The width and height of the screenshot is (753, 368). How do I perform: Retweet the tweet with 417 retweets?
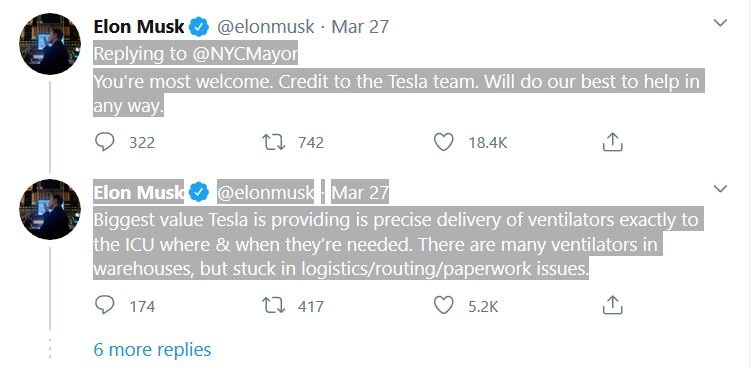click(273, 306)
